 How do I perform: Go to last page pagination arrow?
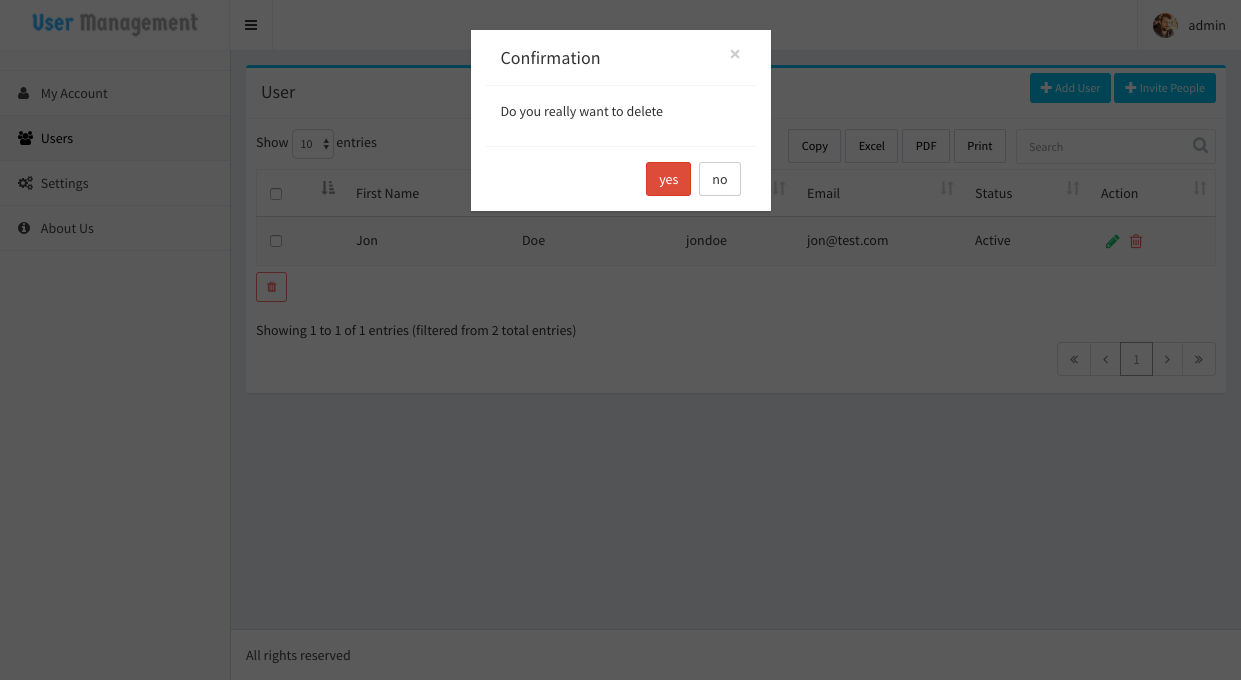[1199, 359]
